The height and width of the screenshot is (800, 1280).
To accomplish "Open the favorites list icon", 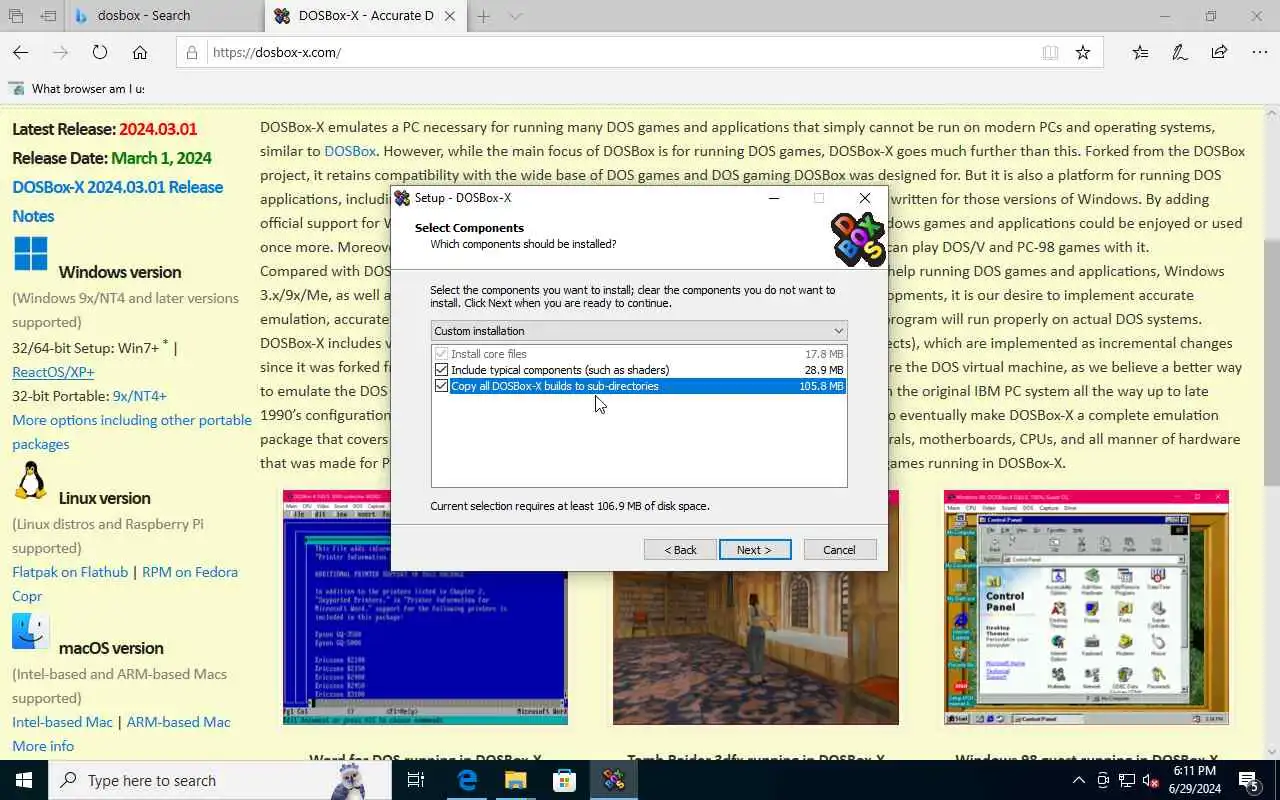I will (x=1141, y=52).
